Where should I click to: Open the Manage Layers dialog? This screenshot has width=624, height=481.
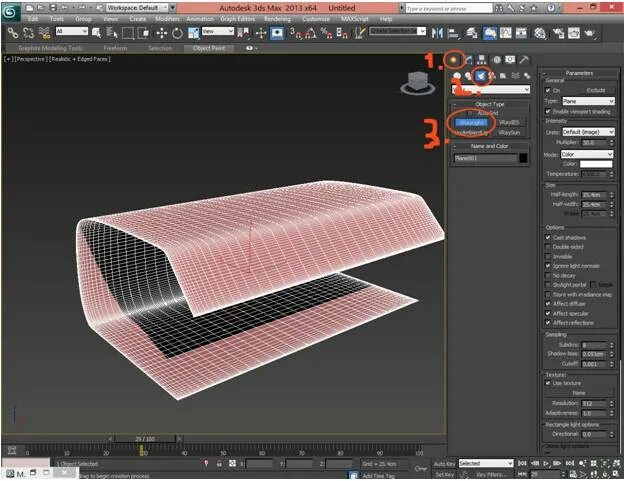472,33
